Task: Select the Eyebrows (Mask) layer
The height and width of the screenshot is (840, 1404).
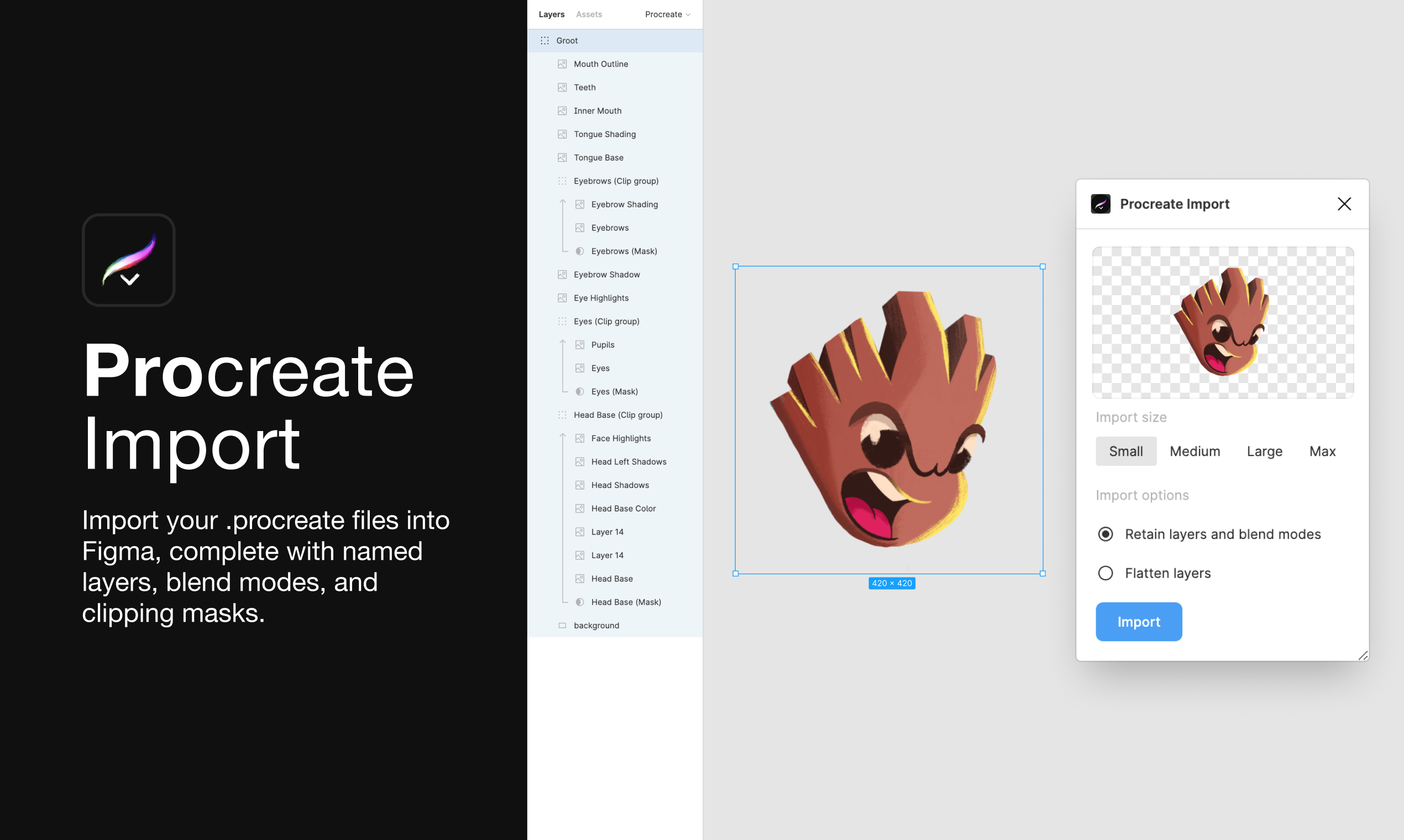Action: [x=615, y=251]
